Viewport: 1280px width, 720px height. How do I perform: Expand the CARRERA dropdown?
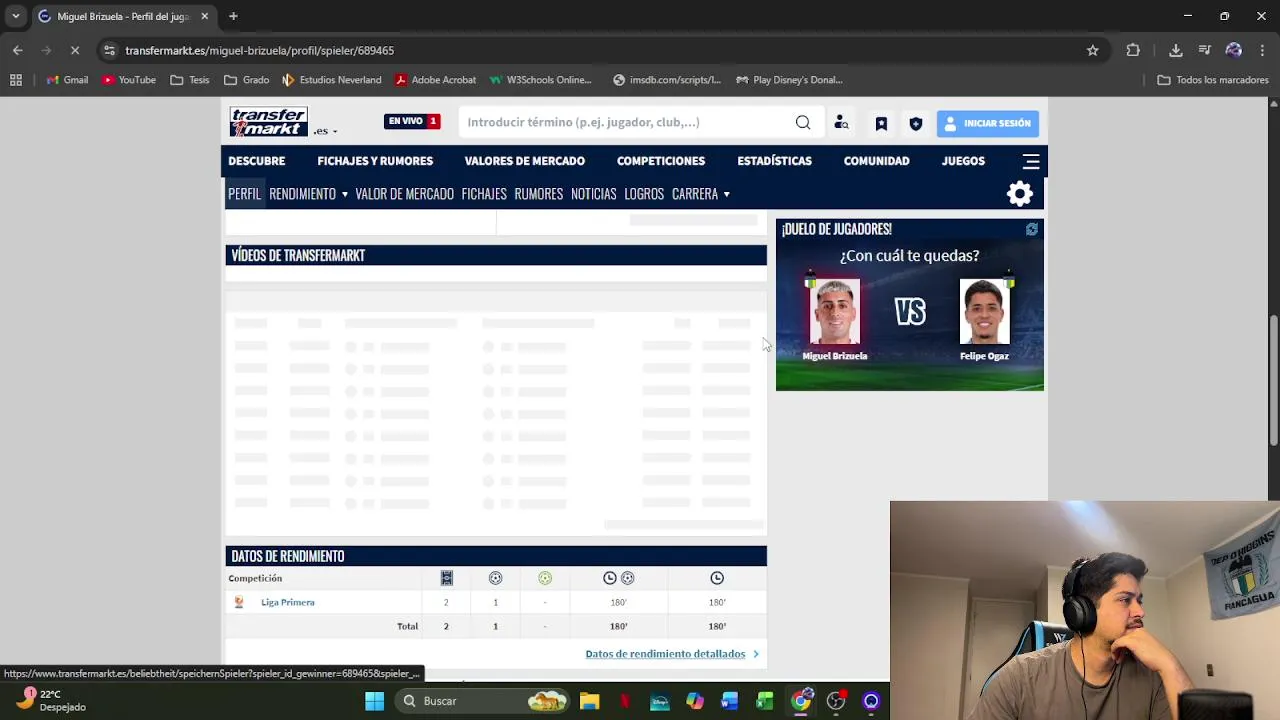tap(700, 194)
